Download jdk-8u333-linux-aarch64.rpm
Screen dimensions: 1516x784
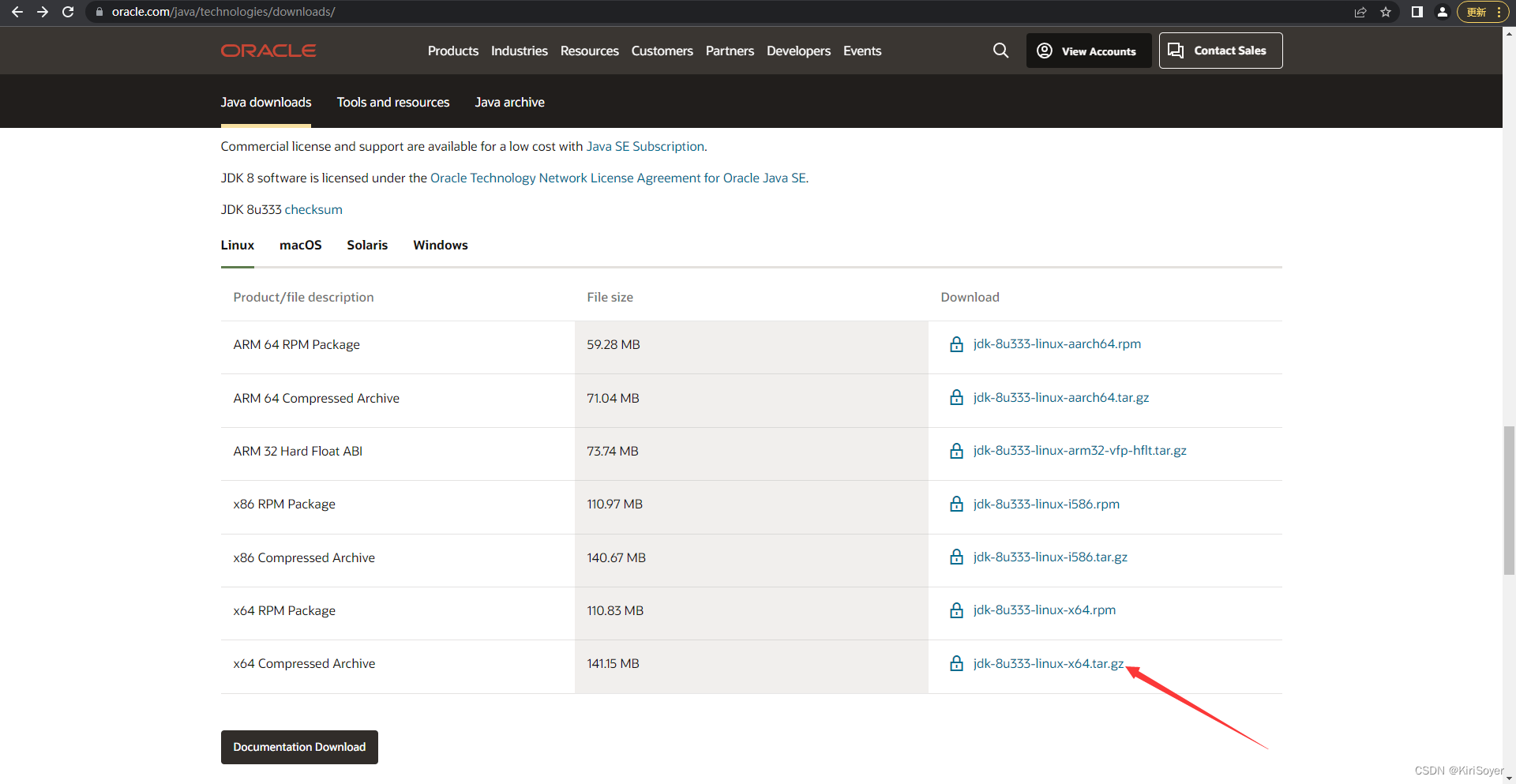click(1057, 344)
